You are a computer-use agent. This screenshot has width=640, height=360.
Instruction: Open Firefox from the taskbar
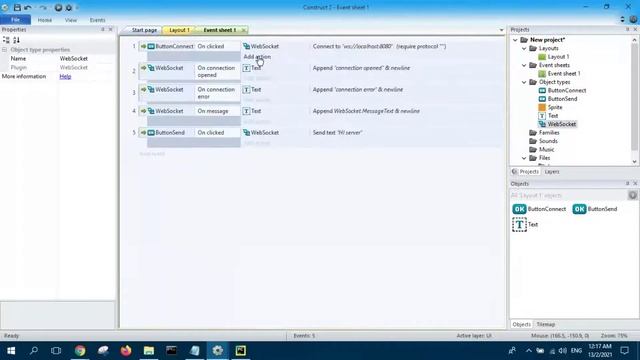(x=126, y=351)
